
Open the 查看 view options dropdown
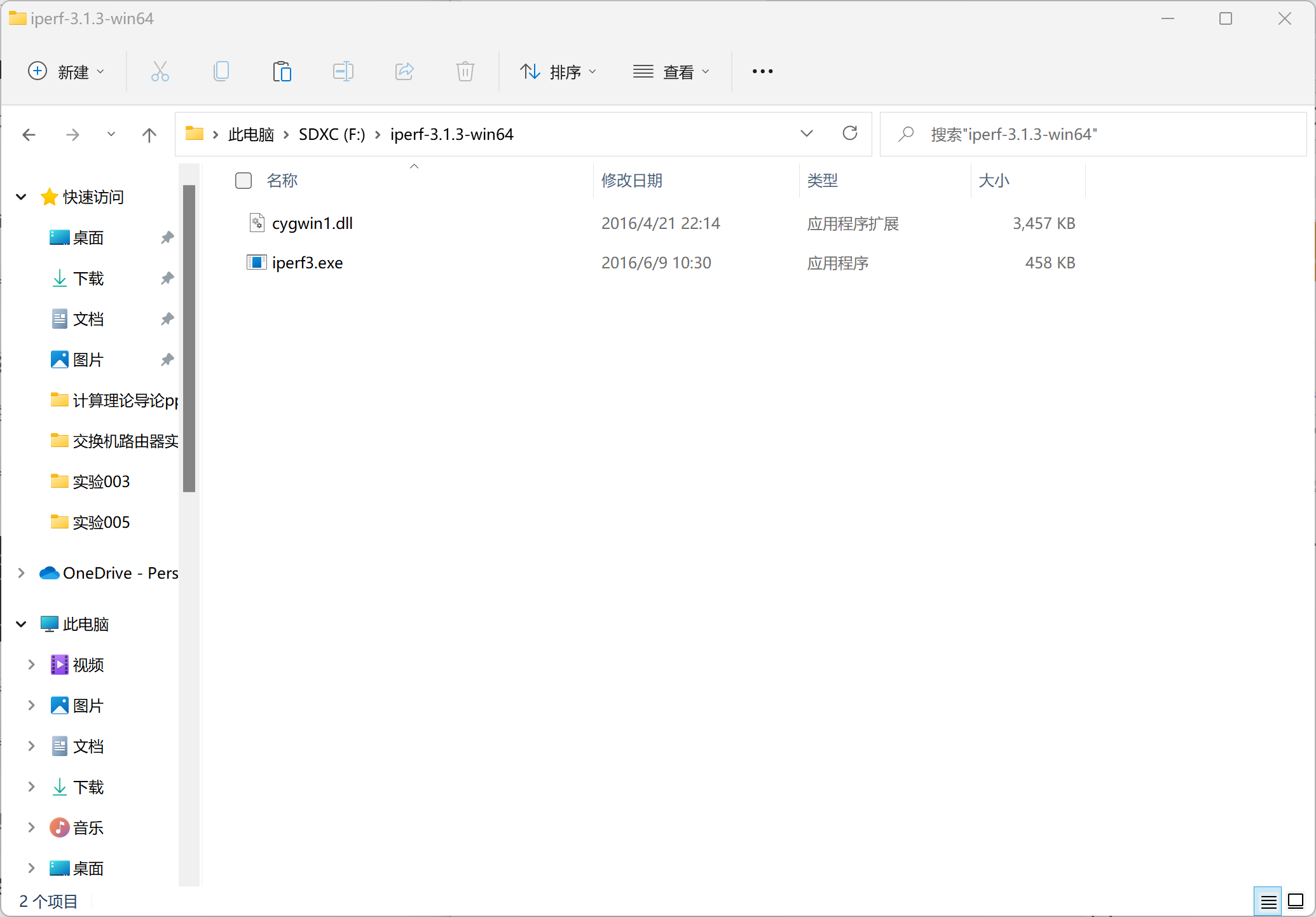[673, 71]
